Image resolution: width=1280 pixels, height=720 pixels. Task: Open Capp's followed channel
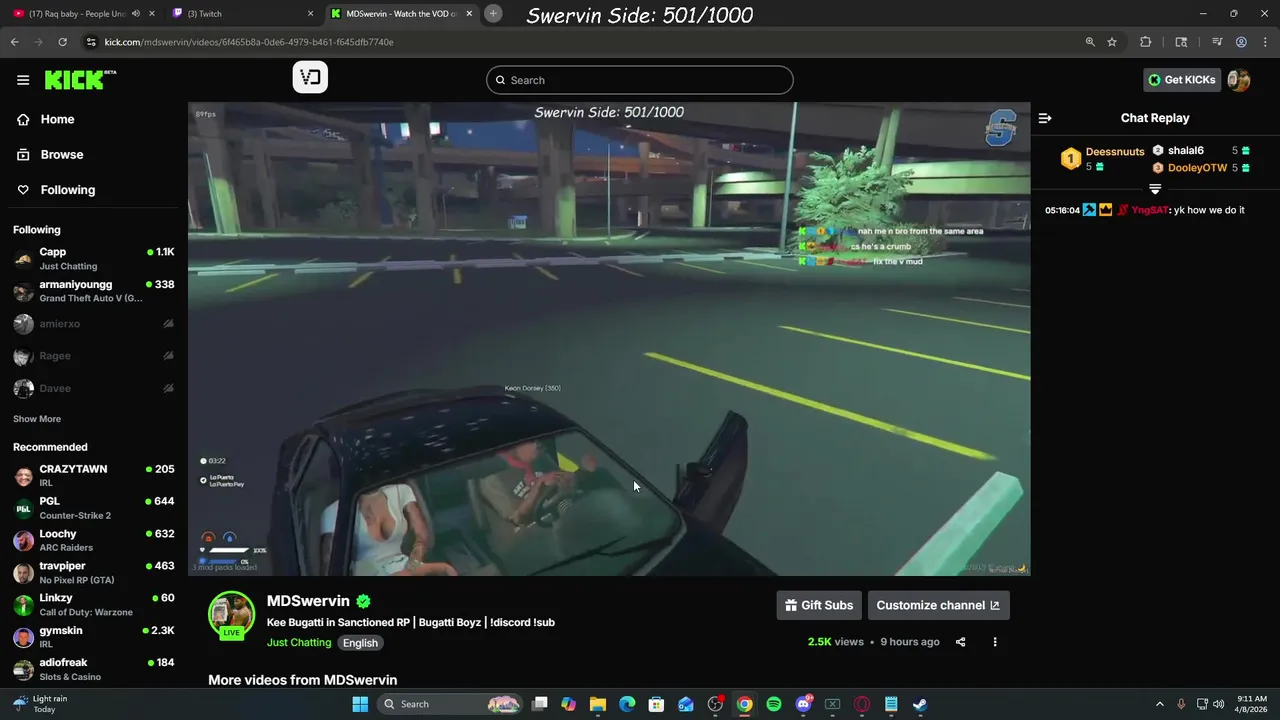[x=94, y=259]
